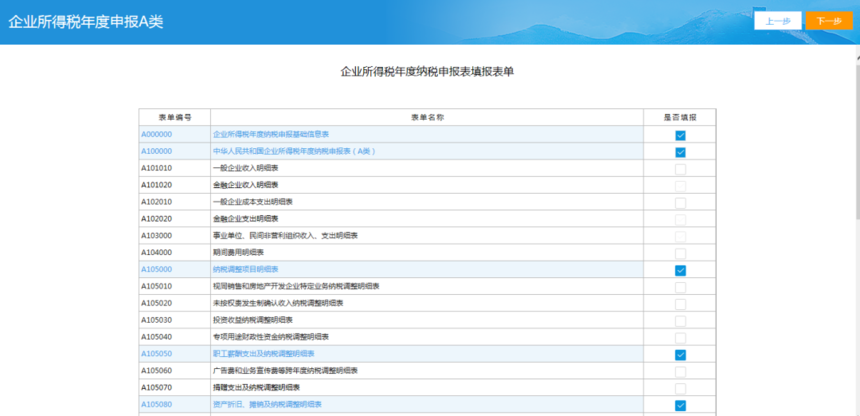Click the A105080 form number link
This screenshot has width=860, height=416.
point(156,404)
